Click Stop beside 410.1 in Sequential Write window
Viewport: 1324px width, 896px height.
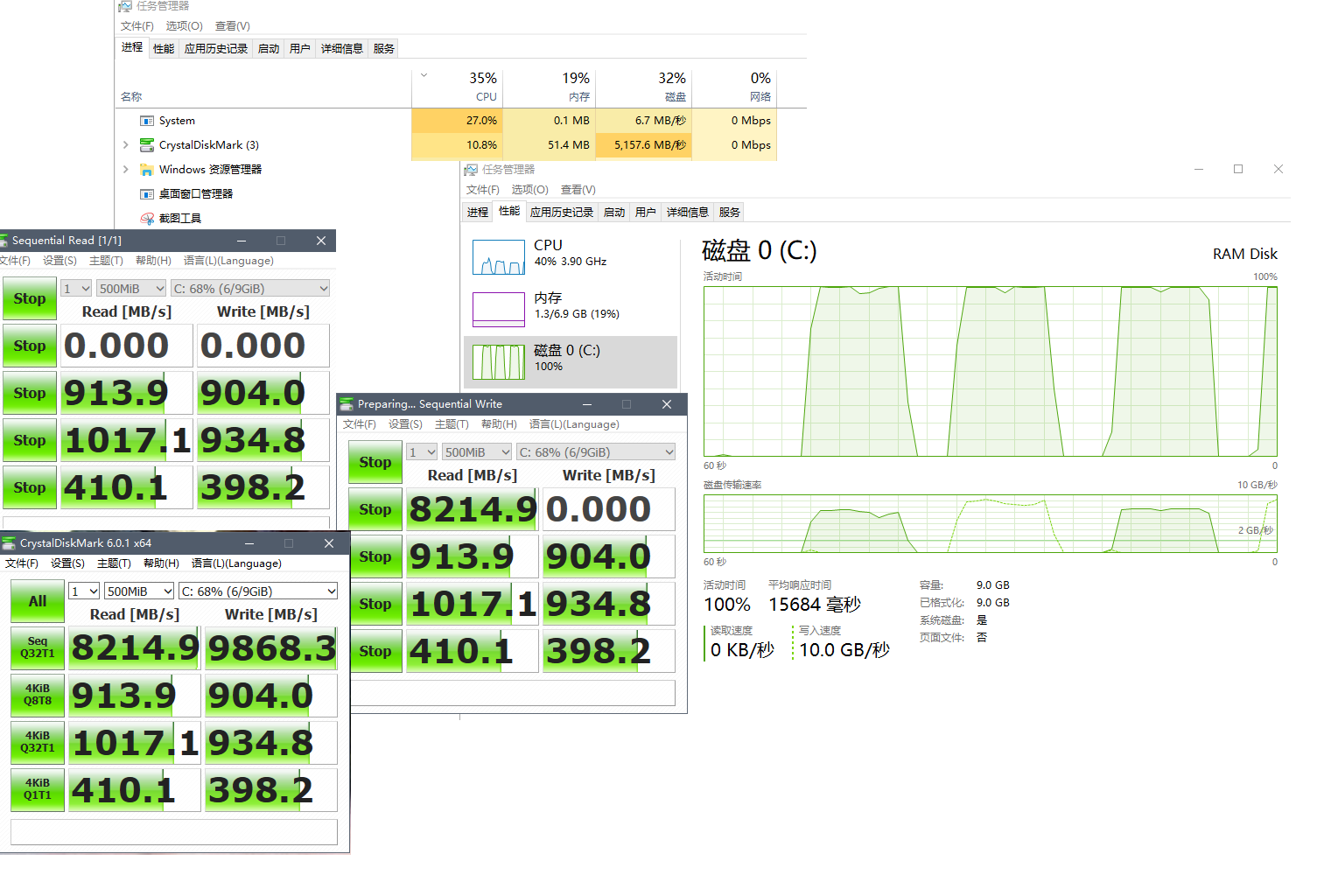375,651
